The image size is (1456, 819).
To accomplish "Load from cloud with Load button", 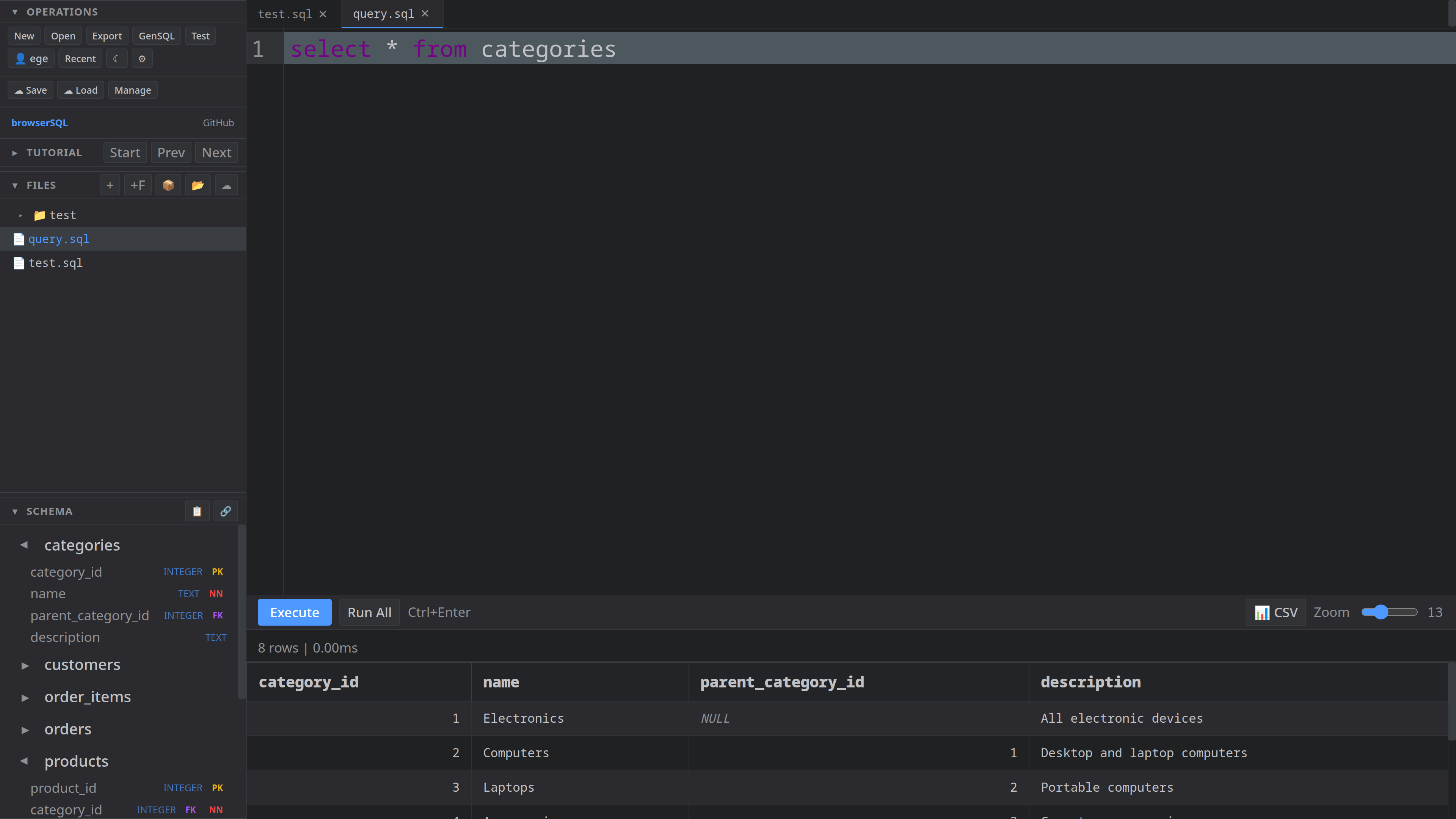I will pos(81,91).
